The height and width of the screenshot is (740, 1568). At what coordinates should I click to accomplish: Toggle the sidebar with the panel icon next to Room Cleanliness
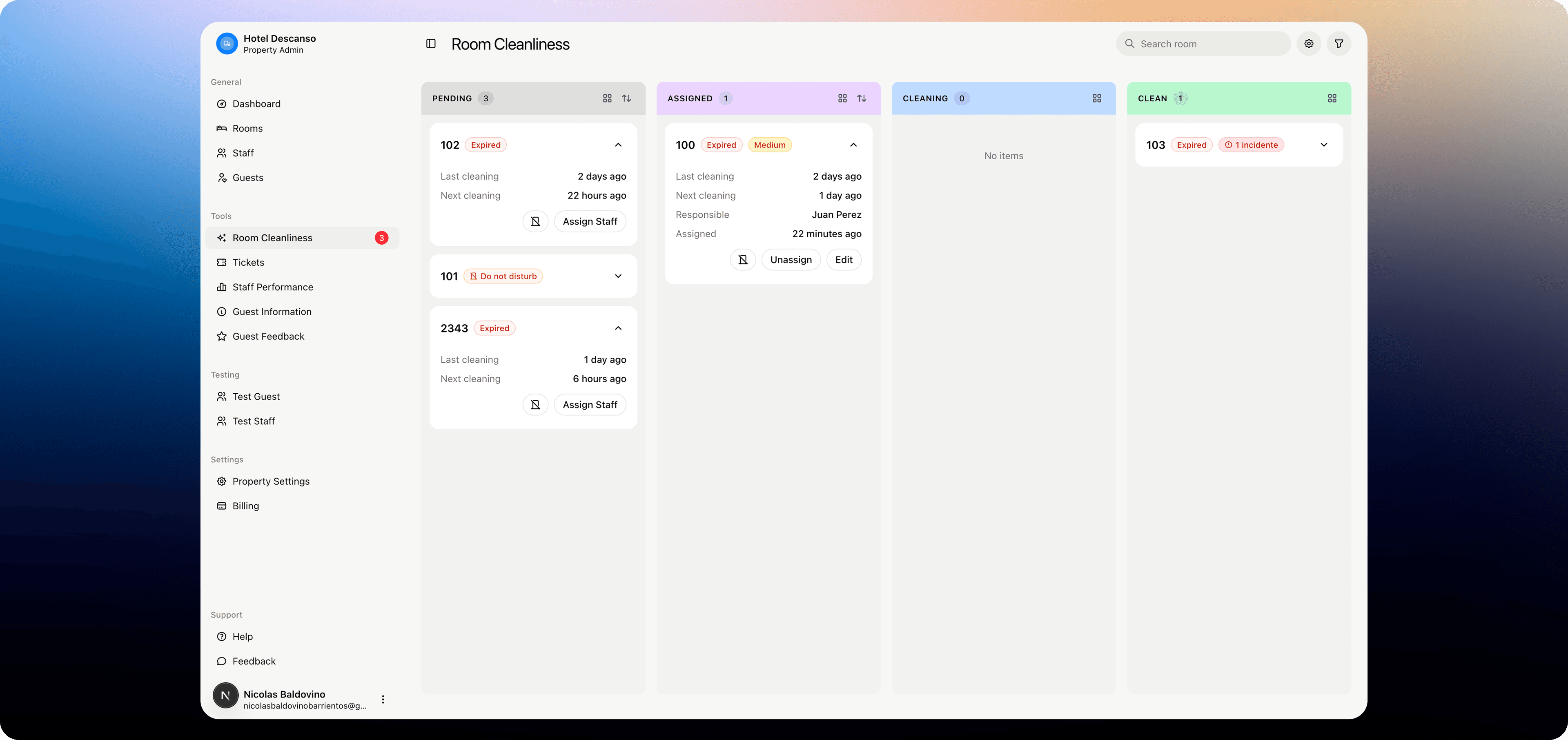pyautogui.click(x=431, y=43)
